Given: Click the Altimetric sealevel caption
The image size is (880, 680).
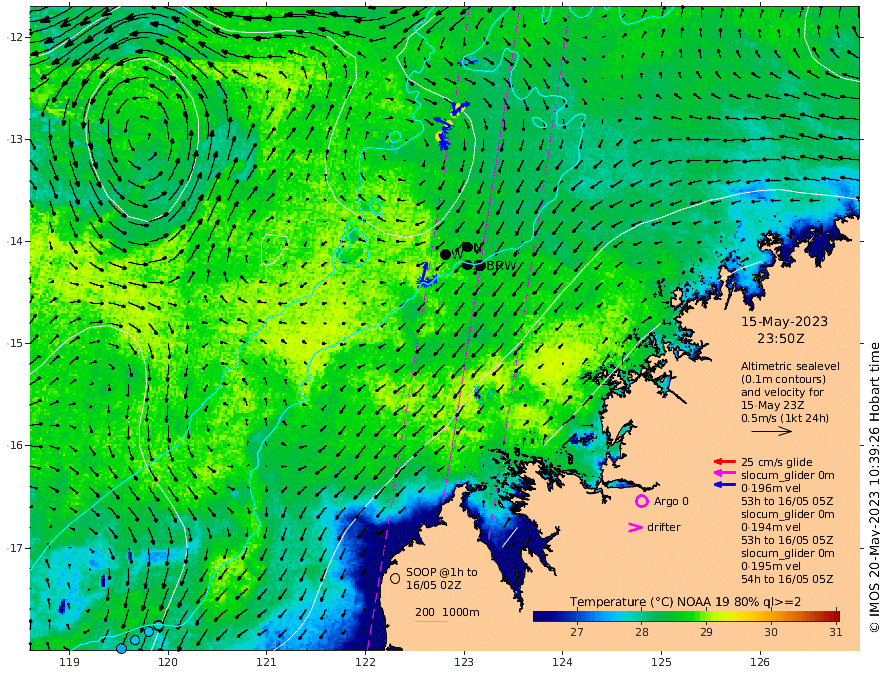Looking at the screenshot, I should click(x=790, y=366).
